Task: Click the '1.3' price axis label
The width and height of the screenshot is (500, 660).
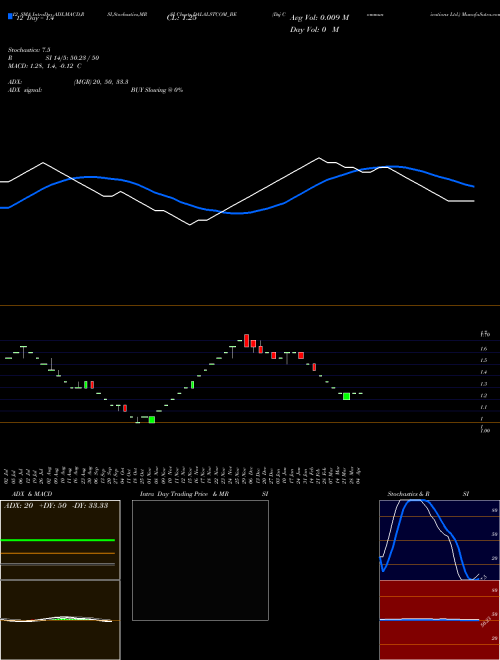Action: (x=484, y=384)
